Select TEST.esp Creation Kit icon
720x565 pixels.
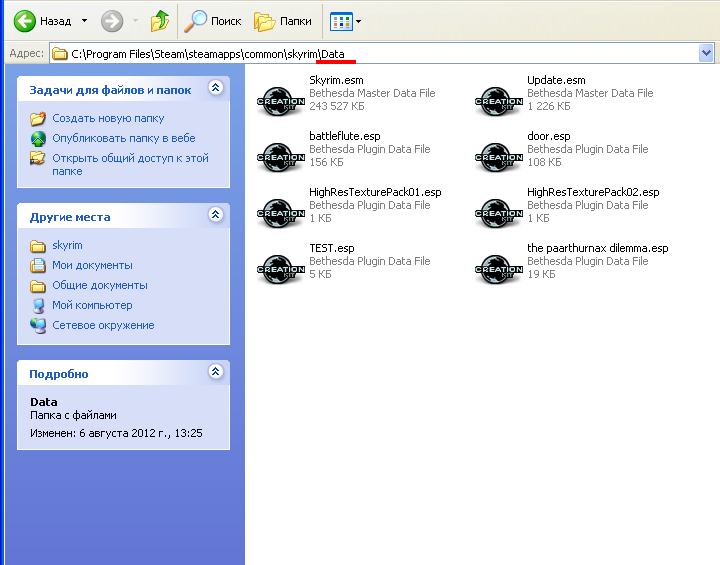[281, 269]
